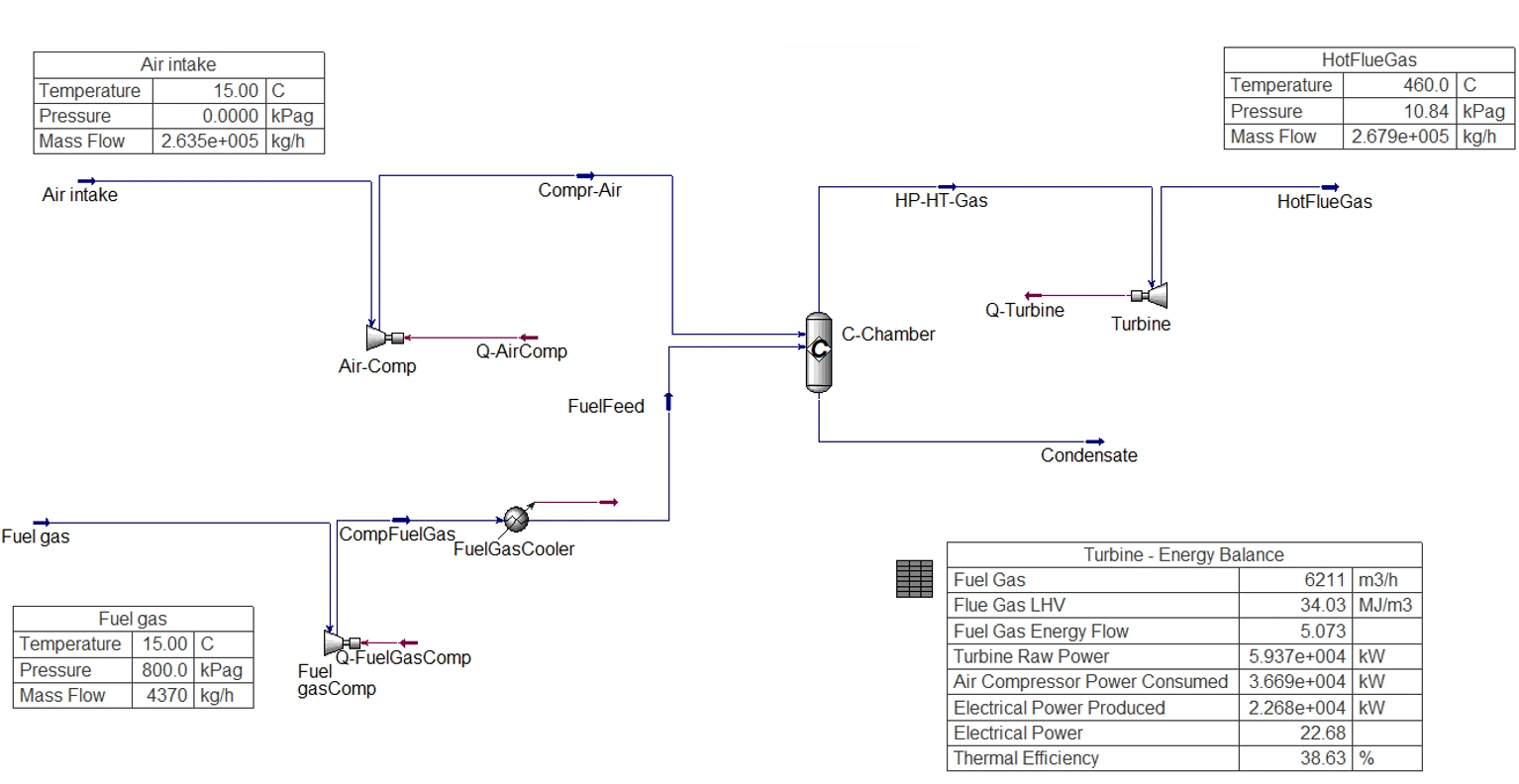
Task: Open the spreadsheet icon beside Turbine Energy Balance
Action: pyautogui.click(x=914, y=579)
